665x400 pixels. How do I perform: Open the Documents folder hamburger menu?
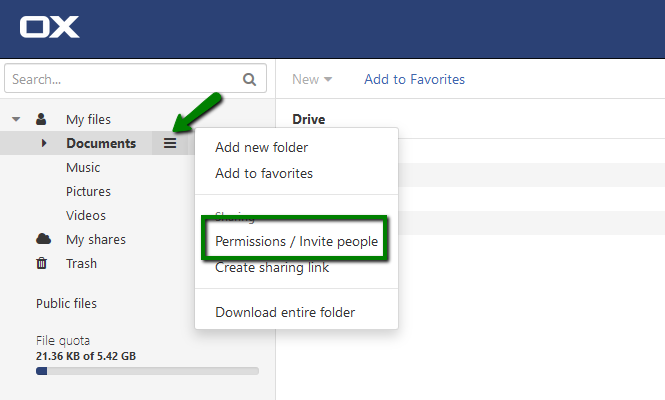170,143
